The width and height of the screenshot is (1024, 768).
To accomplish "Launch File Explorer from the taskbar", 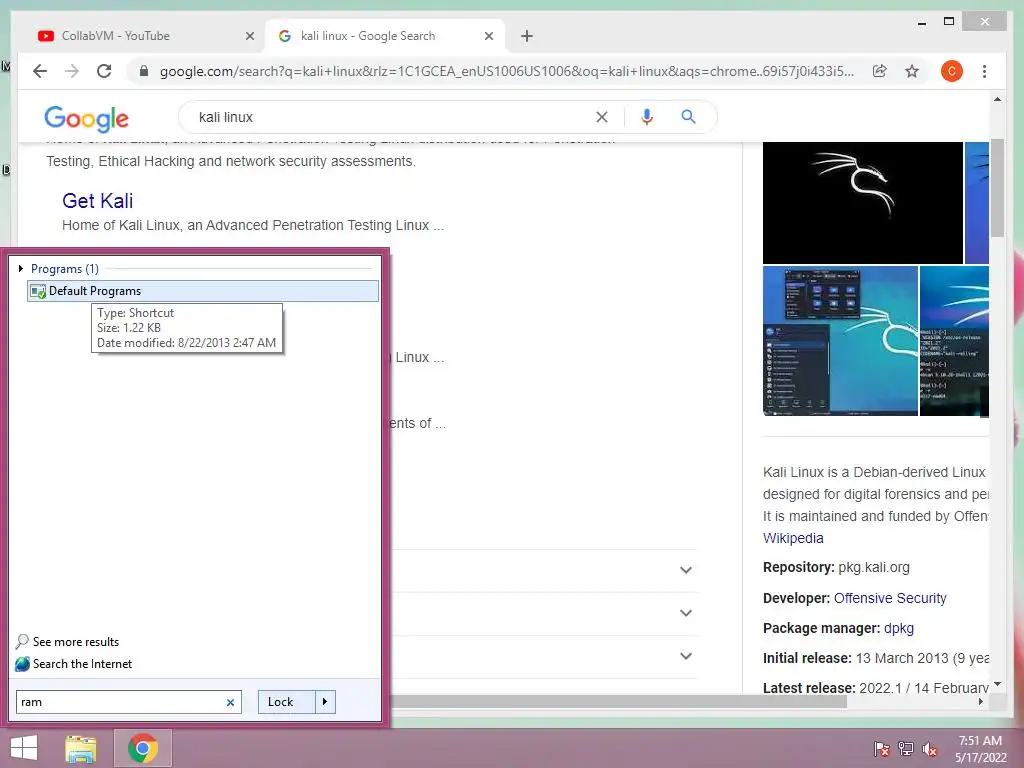I will point(81,748).
